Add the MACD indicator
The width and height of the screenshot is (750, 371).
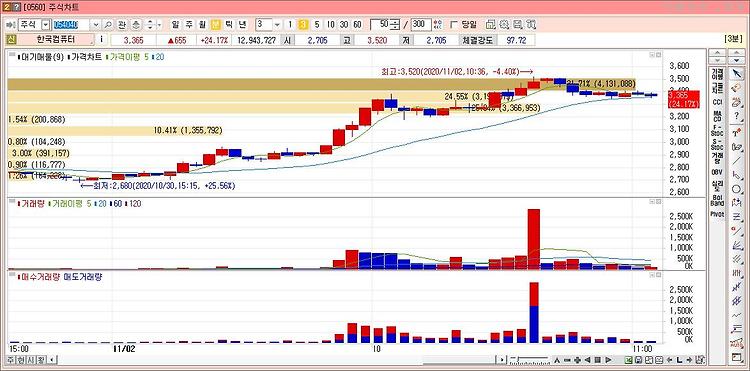click(717, 116)
